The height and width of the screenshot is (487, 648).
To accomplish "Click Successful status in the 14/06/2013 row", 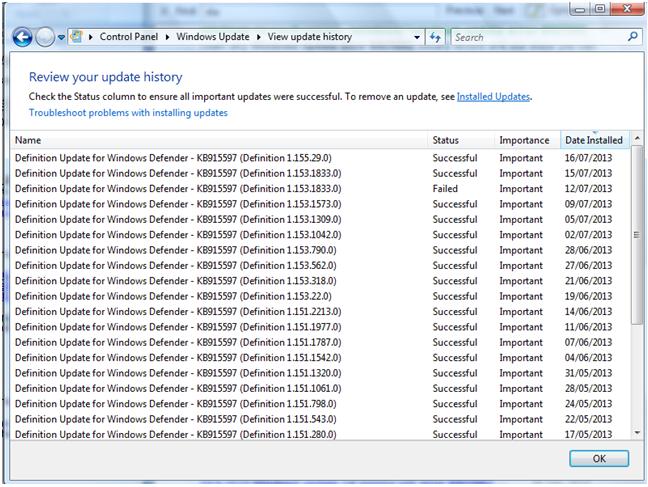I will pos(455,311).
